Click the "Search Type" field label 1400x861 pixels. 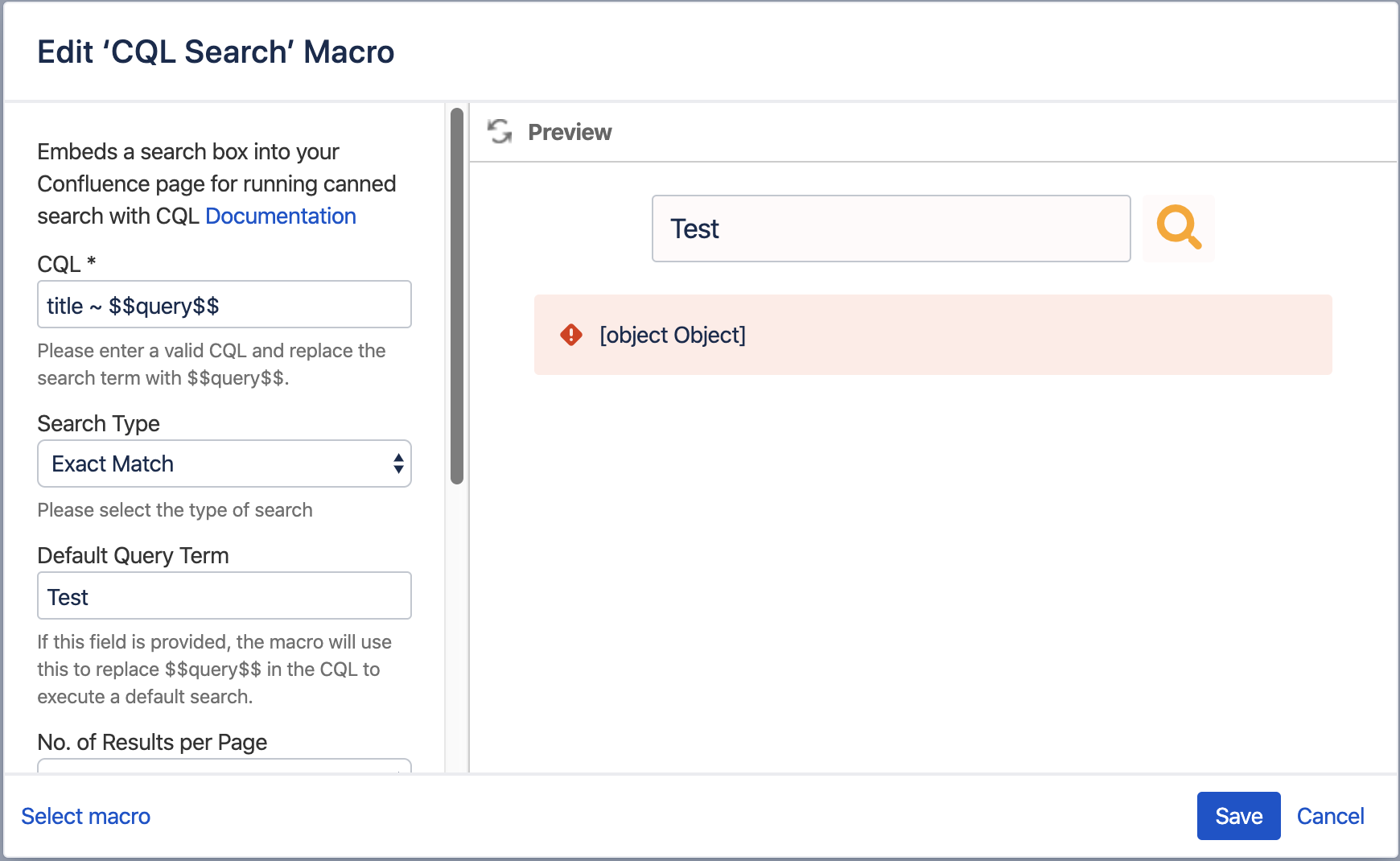click(98, 423)
